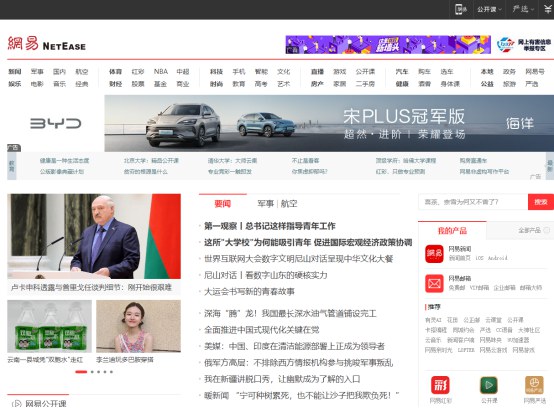Switch to the 军事 tab
554x408 pixels.
266,204
